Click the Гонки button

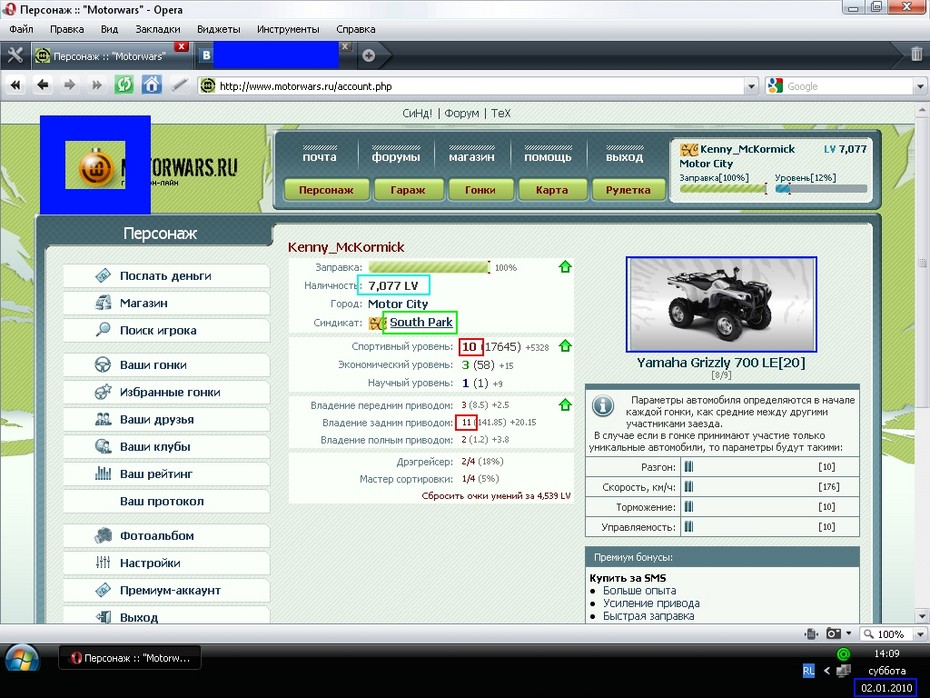480,190
